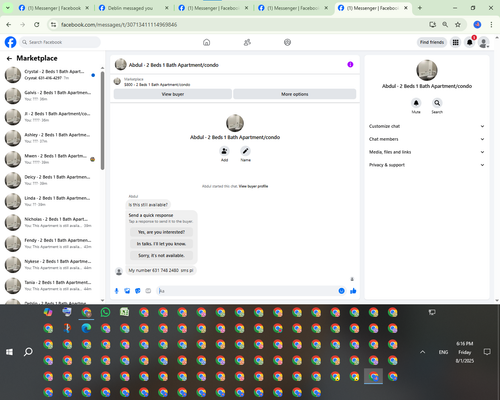
Task: Open the Linda conversation in the list
Action: 50,201
